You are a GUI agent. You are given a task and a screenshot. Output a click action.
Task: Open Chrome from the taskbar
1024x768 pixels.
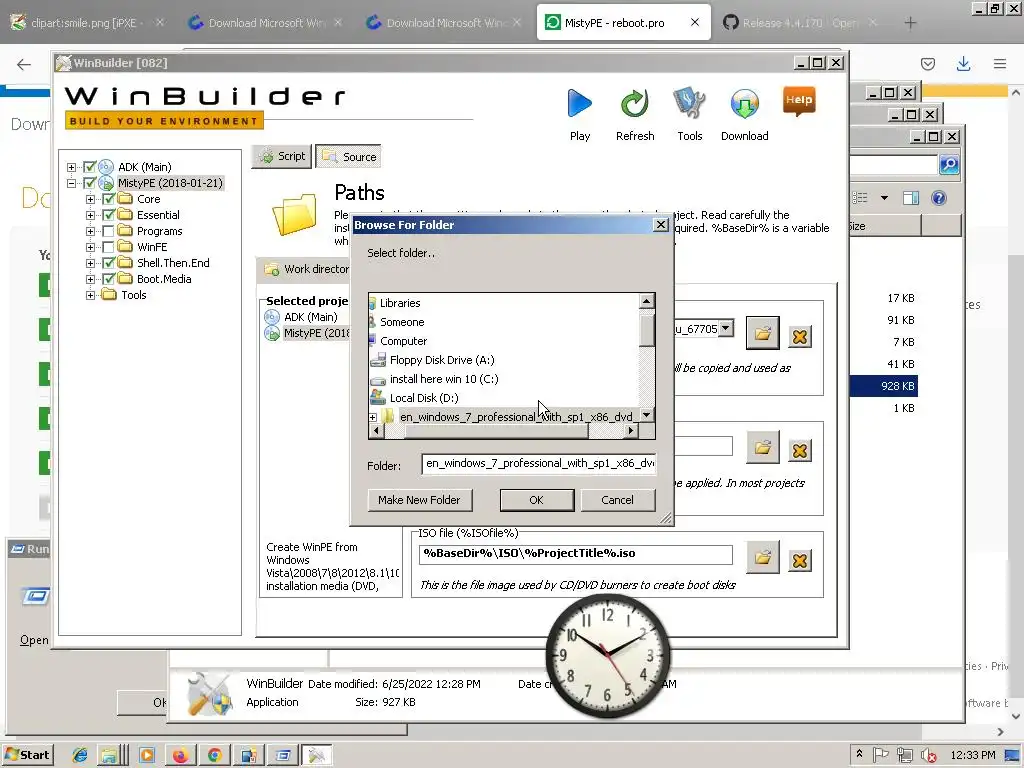click(x=214, y=756)
